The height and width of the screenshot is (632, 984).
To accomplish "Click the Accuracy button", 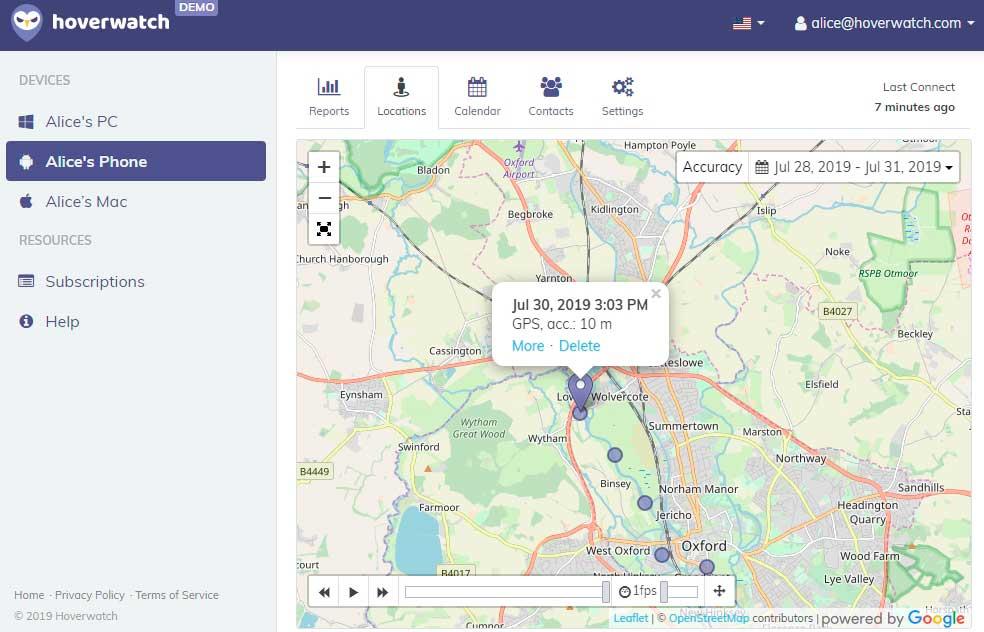I will click(x=712, y=167).
